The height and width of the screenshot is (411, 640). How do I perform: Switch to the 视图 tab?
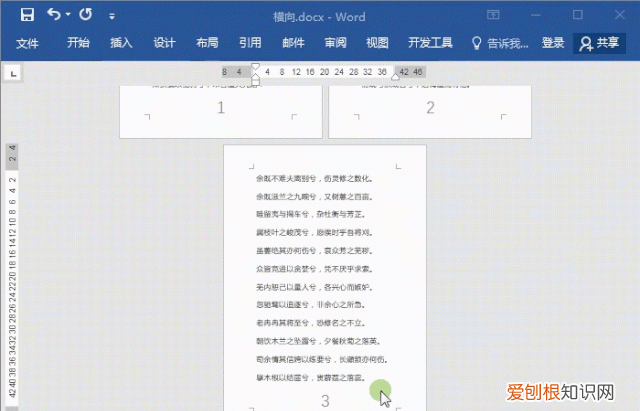pyautogui.click(x=377, y=43)
